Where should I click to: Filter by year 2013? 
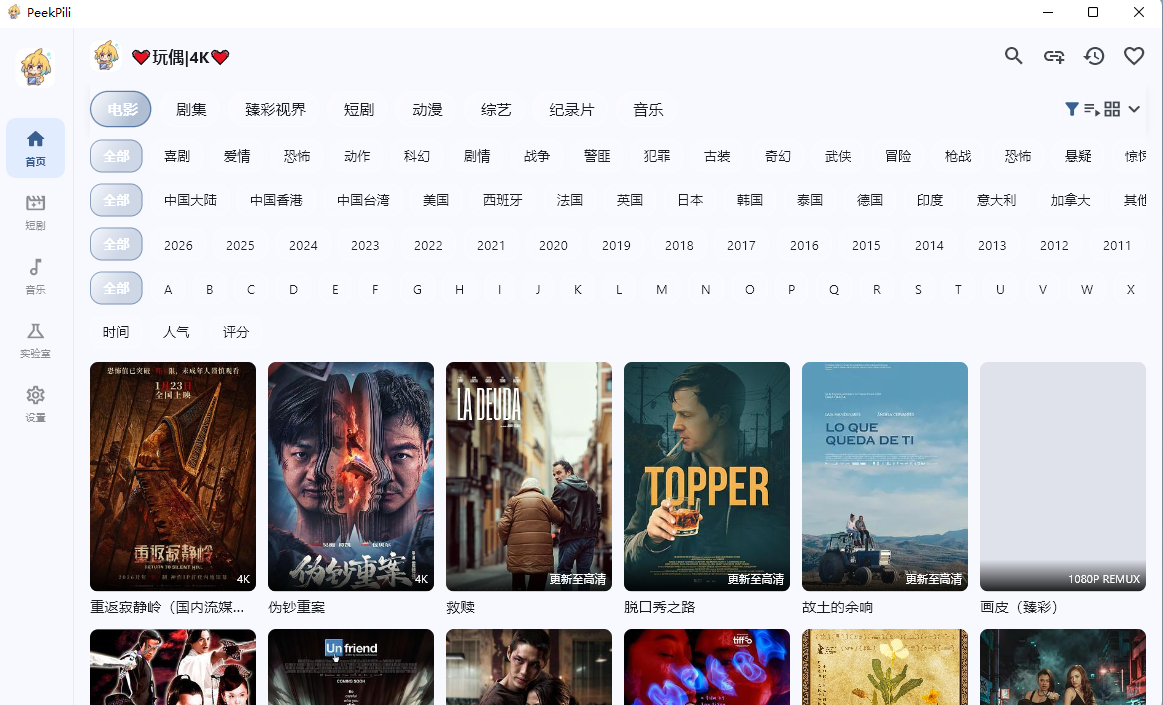[x=992, y=245]
